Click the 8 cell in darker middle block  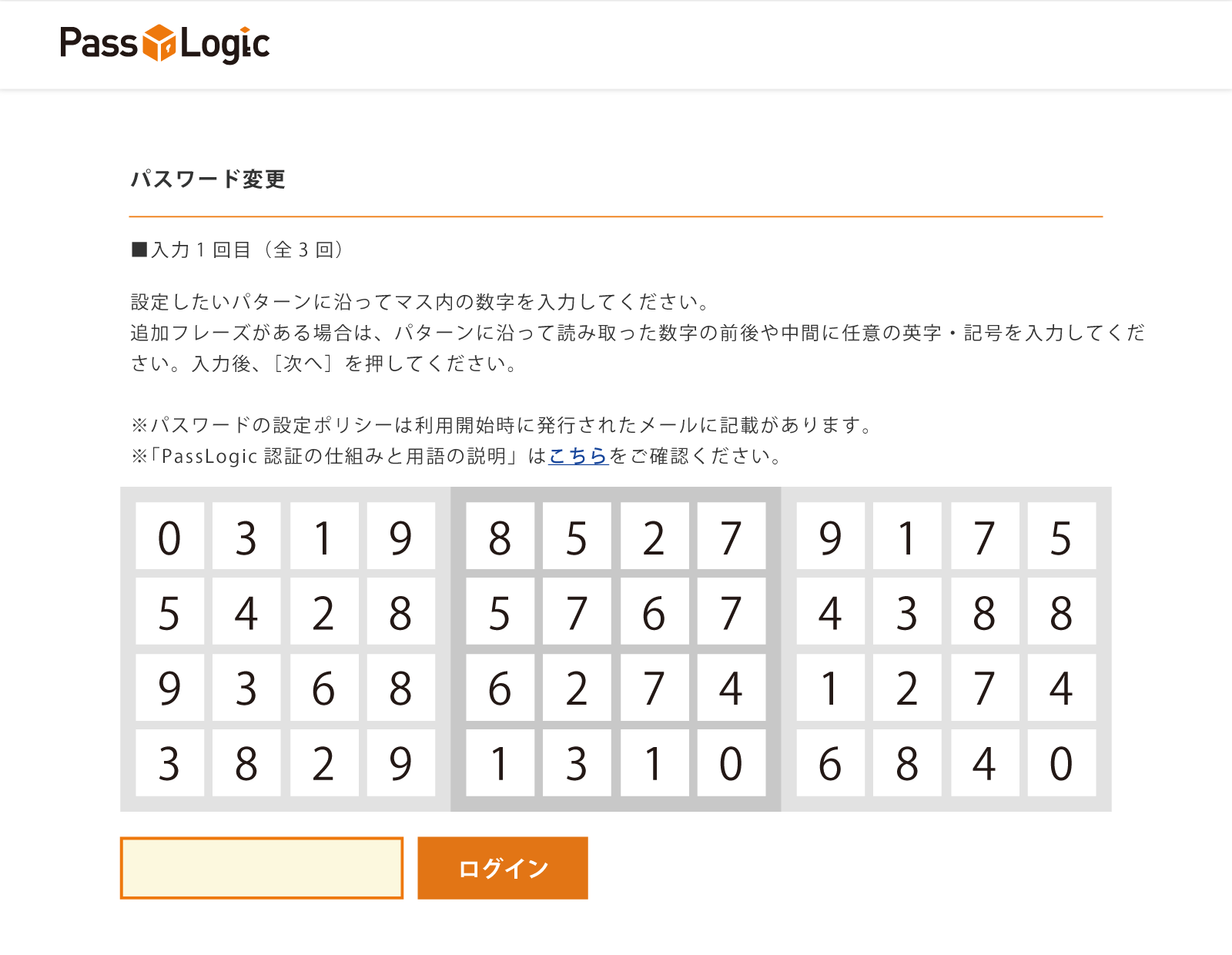500,537
